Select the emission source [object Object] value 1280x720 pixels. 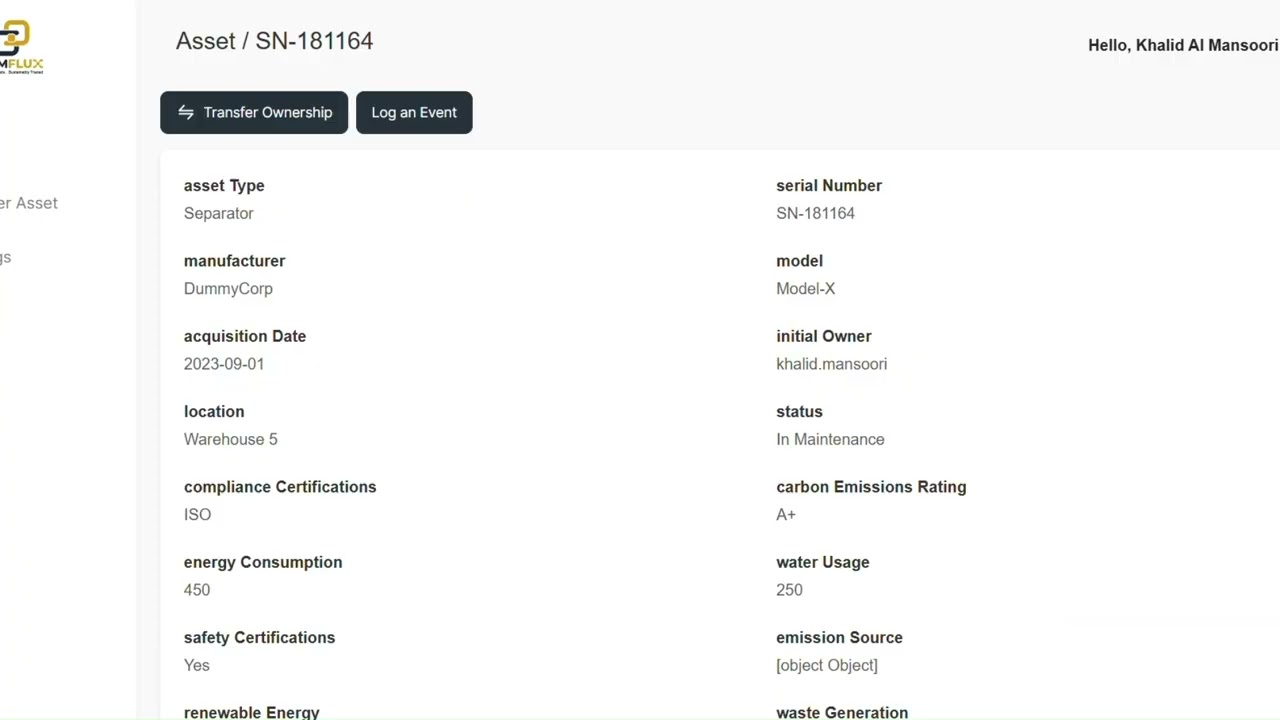pos(827,665)
